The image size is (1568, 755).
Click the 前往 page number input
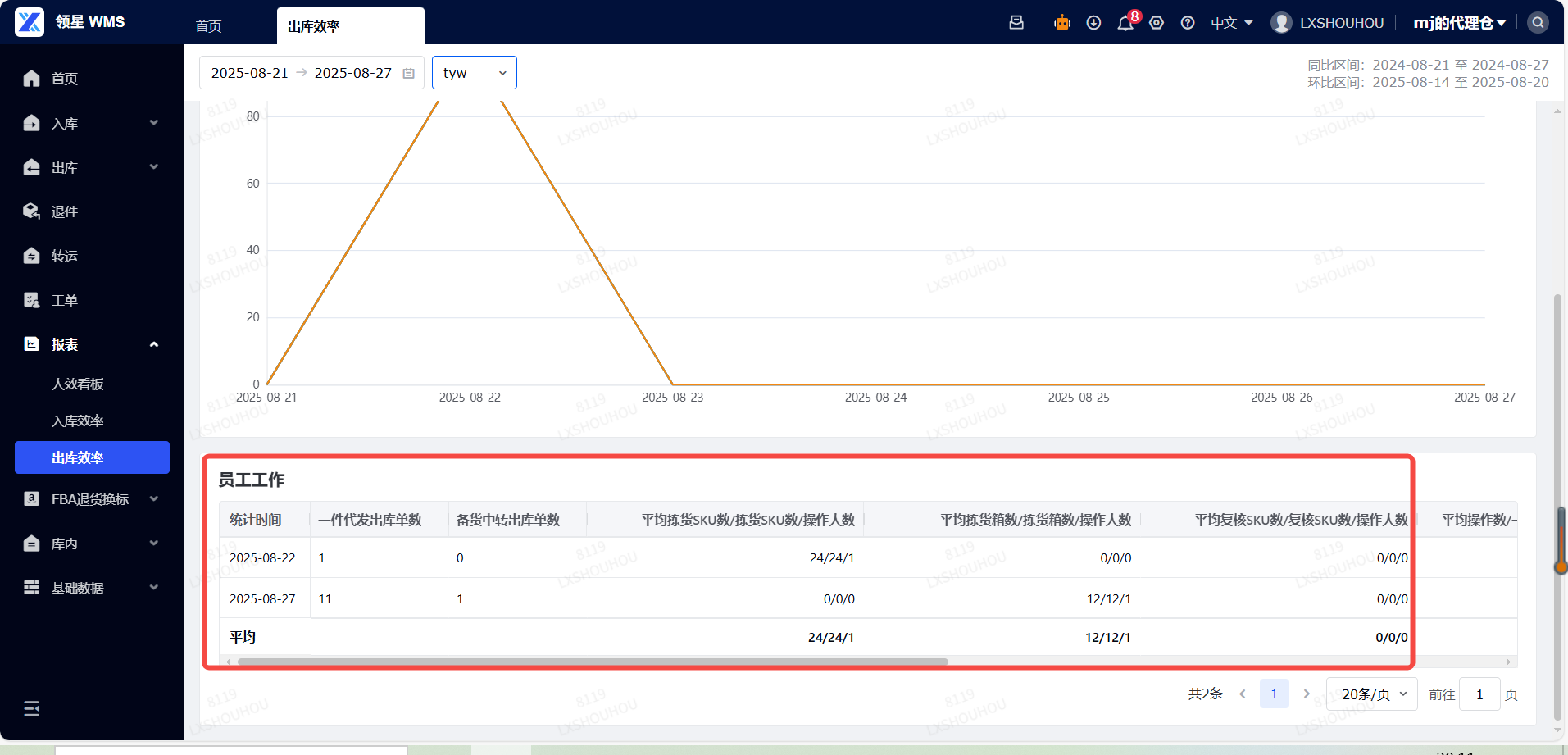pyautogui.click(x=1479, y=694)
